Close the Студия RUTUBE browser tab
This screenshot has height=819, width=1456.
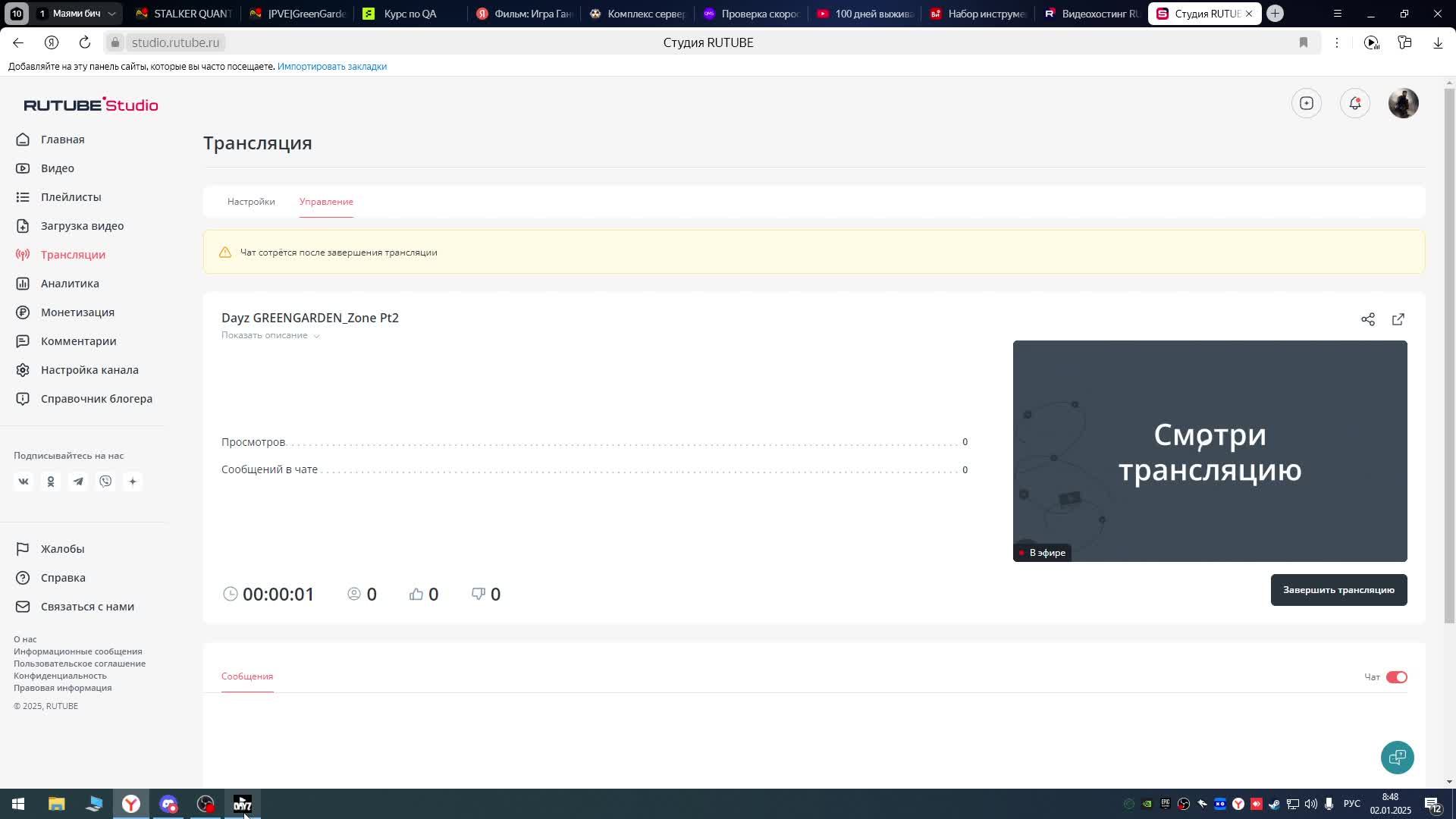[1249, 14]
